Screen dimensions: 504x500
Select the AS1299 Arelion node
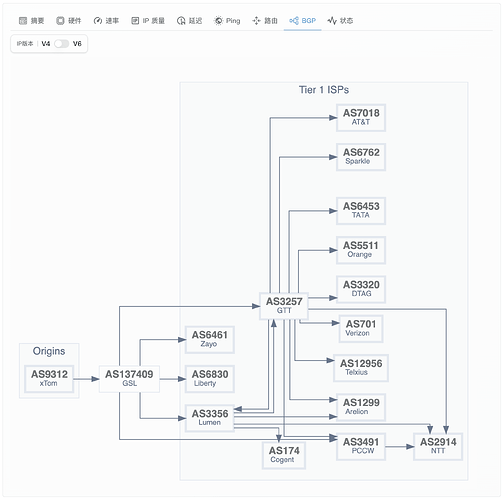(361, 407)
